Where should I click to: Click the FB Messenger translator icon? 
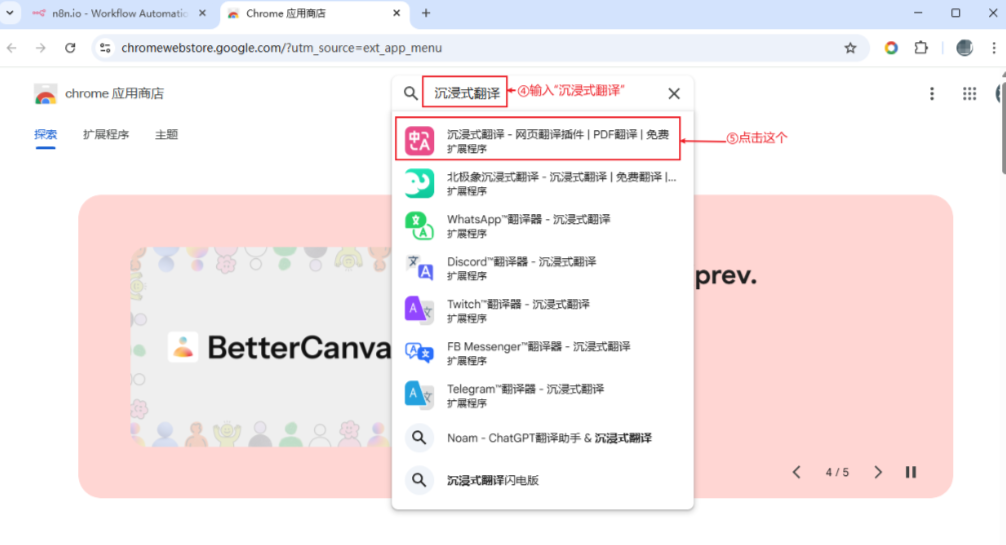tap(419, 352)
